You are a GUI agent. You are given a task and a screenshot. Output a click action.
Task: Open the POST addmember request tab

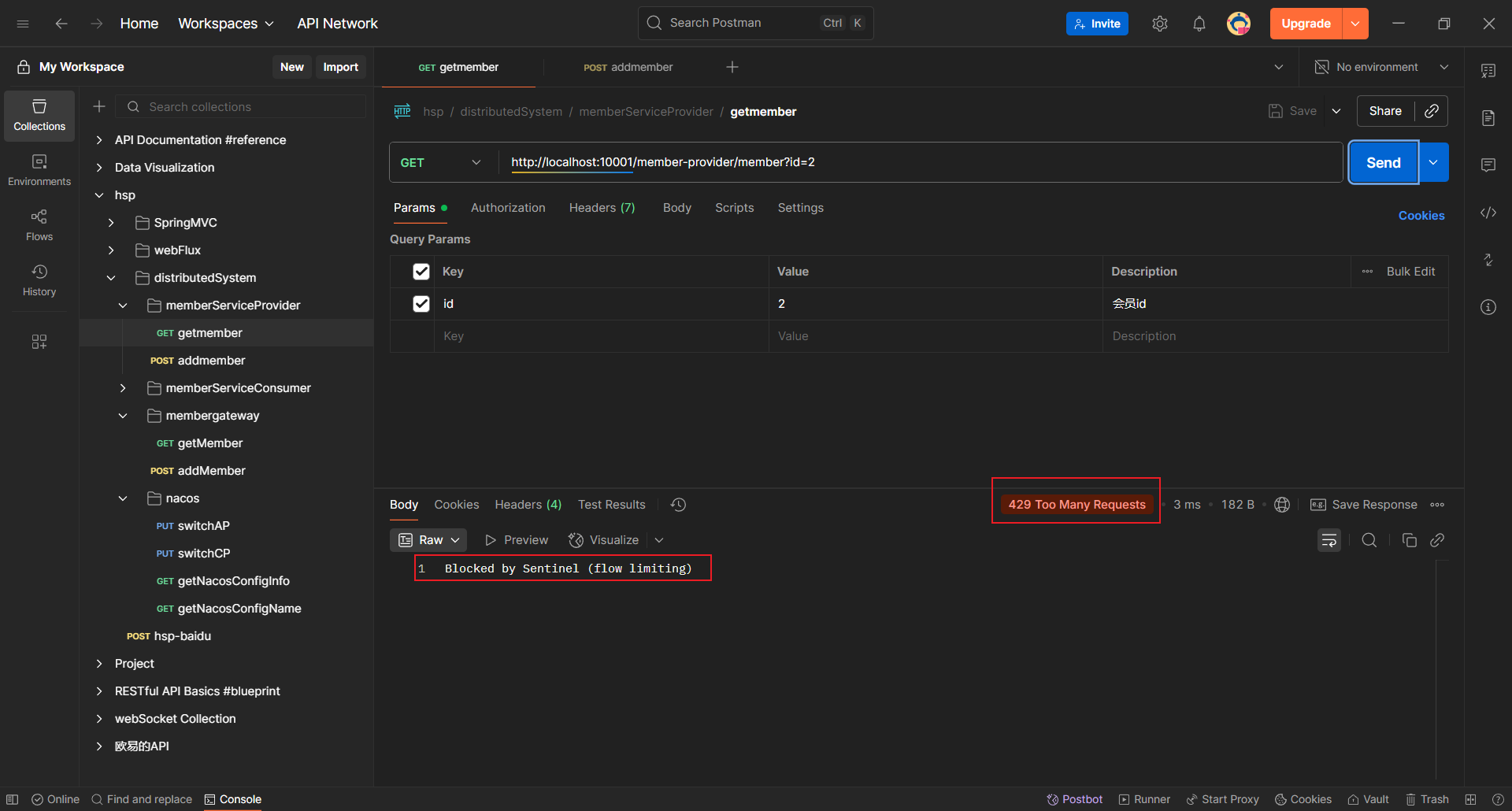click(x=628, y=67)
